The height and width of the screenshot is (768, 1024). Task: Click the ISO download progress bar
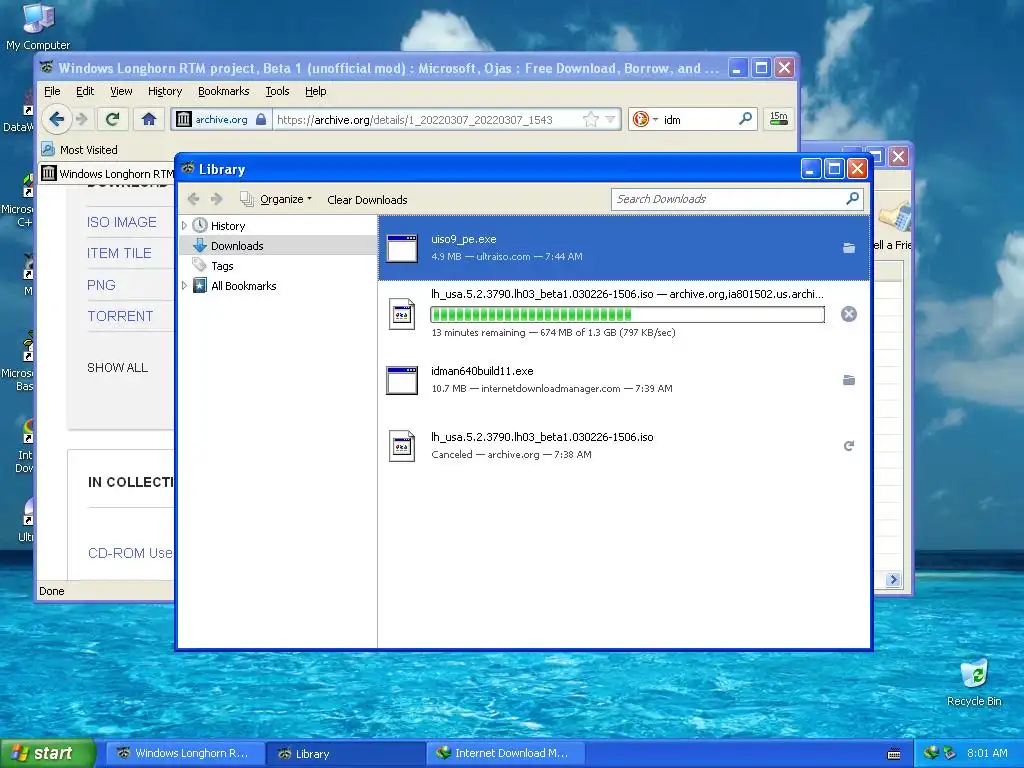coord(627,315)
